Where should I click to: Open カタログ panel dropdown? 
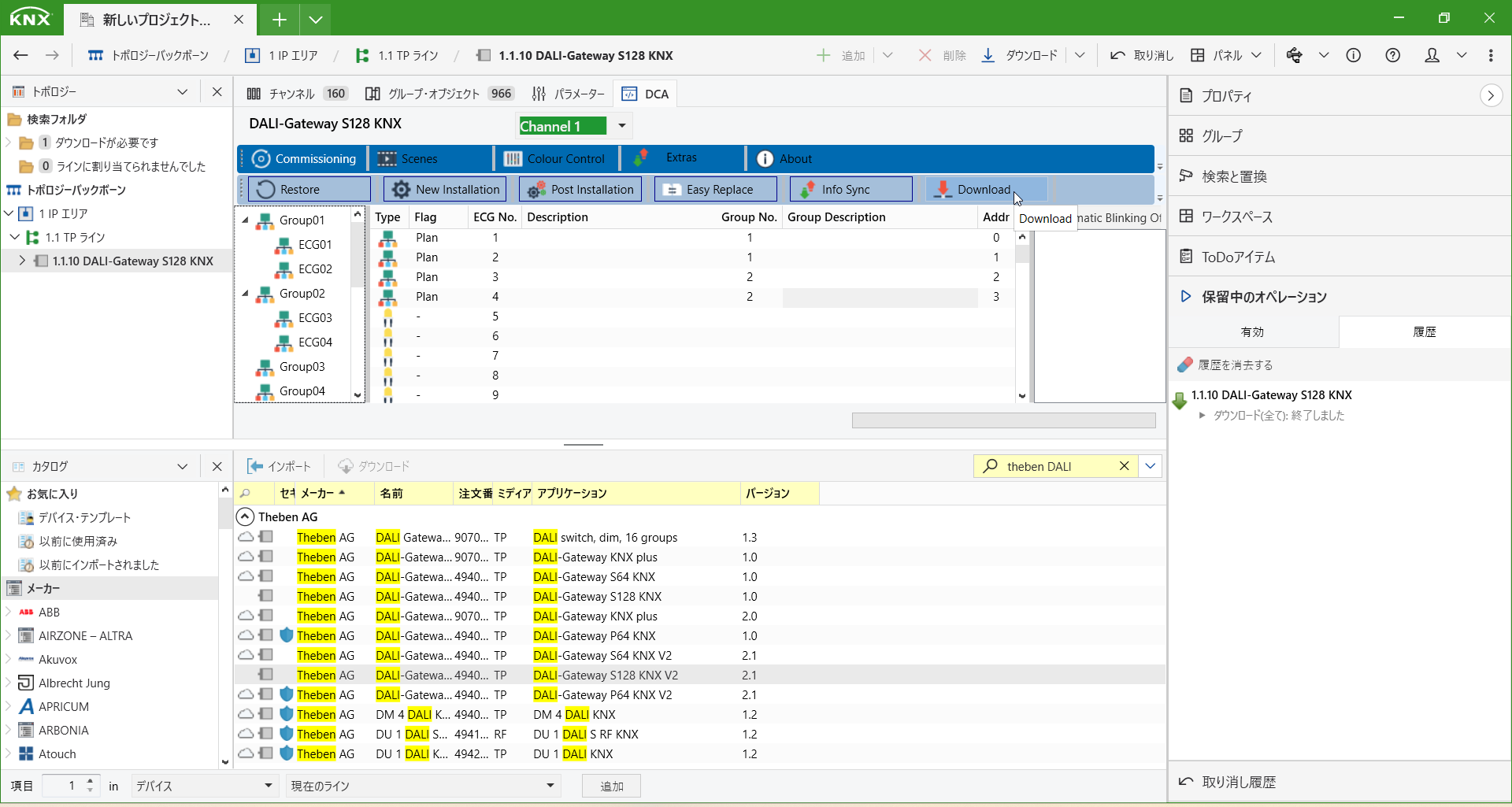pyautogui.click(x=183, y=466)
